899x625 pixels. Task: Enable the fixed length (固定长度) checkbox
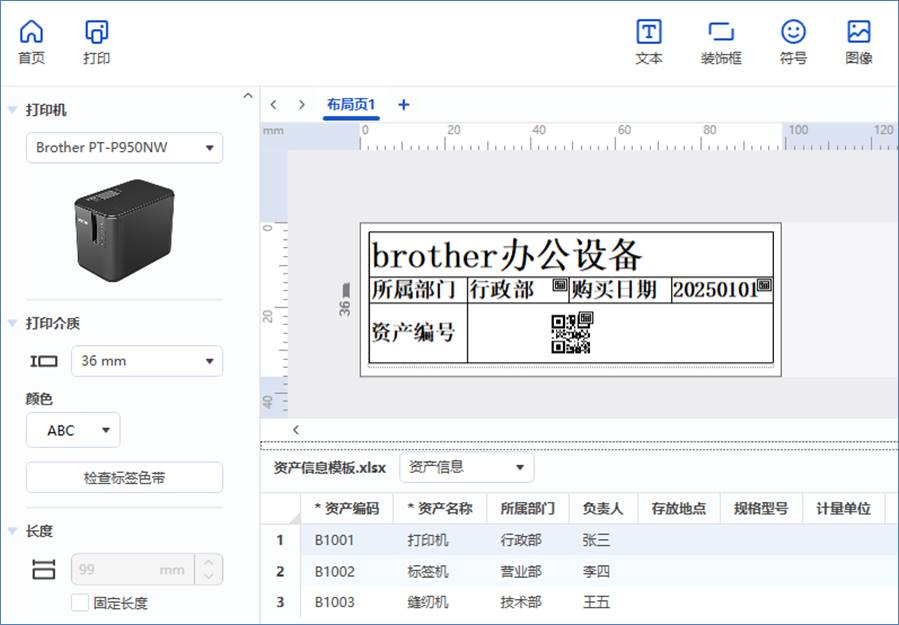tap(80, 603)
